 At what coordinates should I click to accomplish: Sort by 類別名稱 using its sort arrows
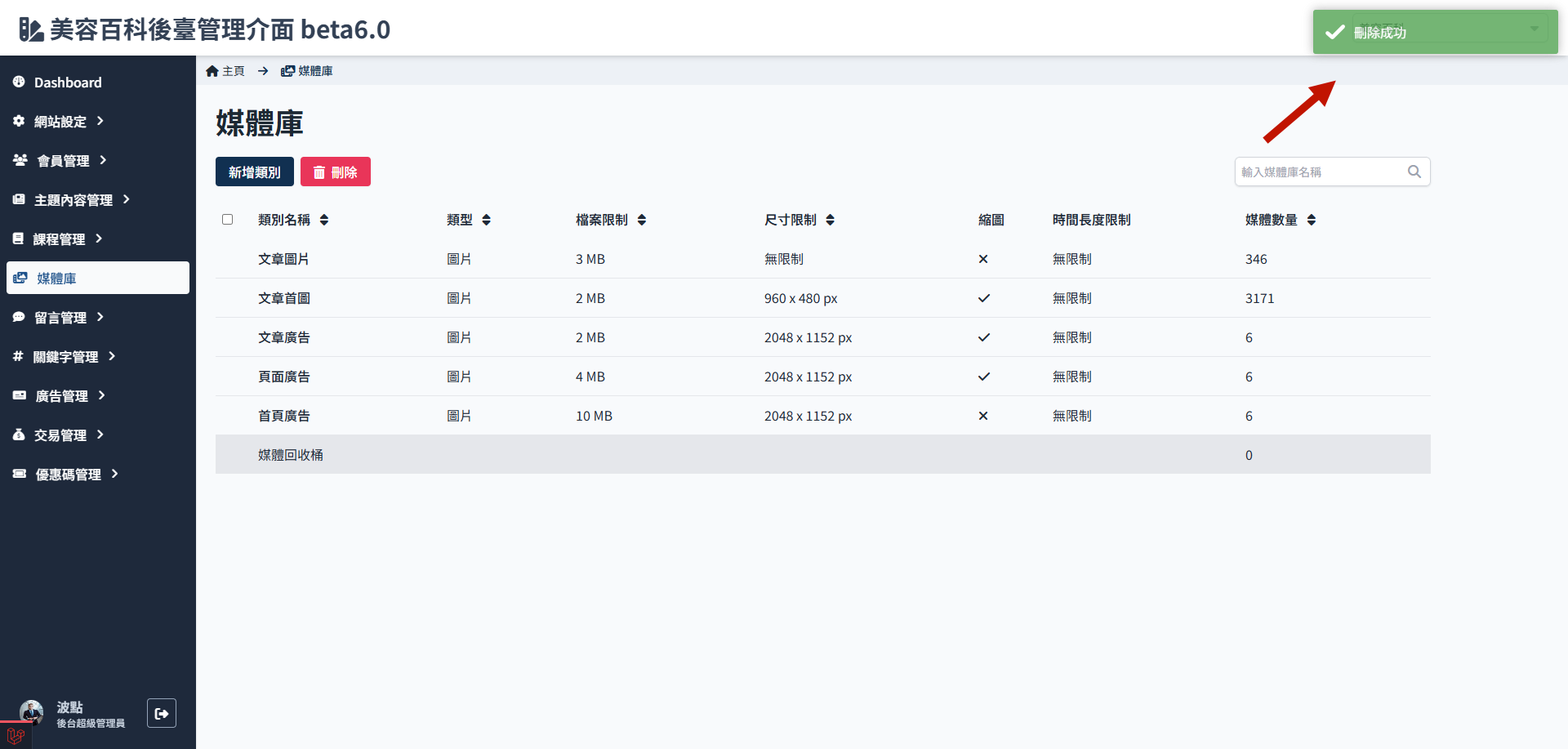(x=324, y=220)
